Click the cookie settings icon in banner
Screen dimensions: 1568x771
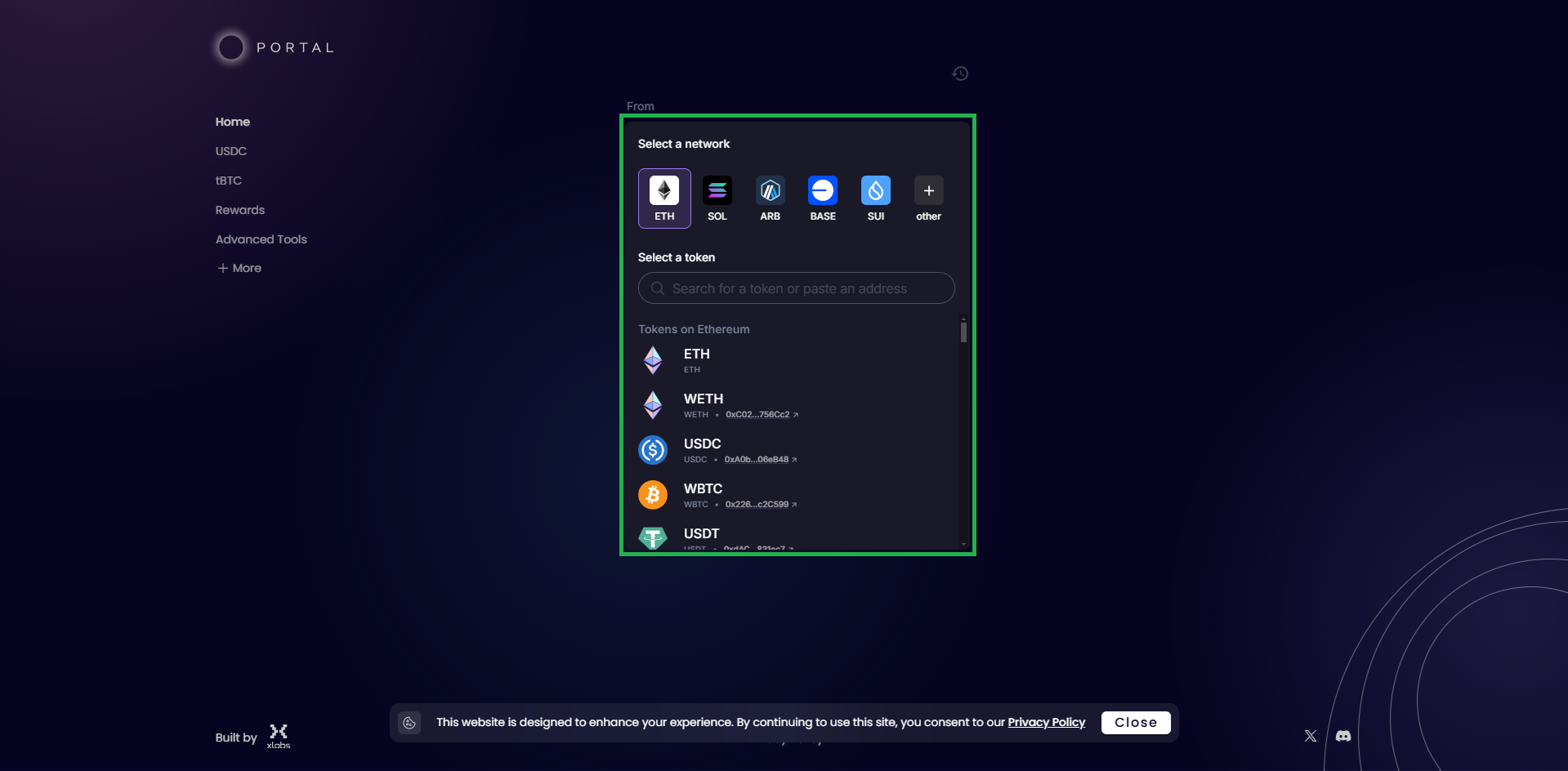click(x=409, y=723)
